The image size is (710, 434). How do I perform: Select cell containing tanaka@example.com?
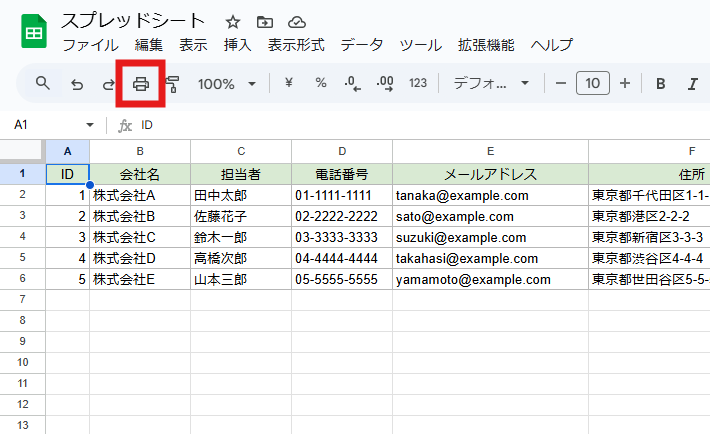tap(490, 195)
